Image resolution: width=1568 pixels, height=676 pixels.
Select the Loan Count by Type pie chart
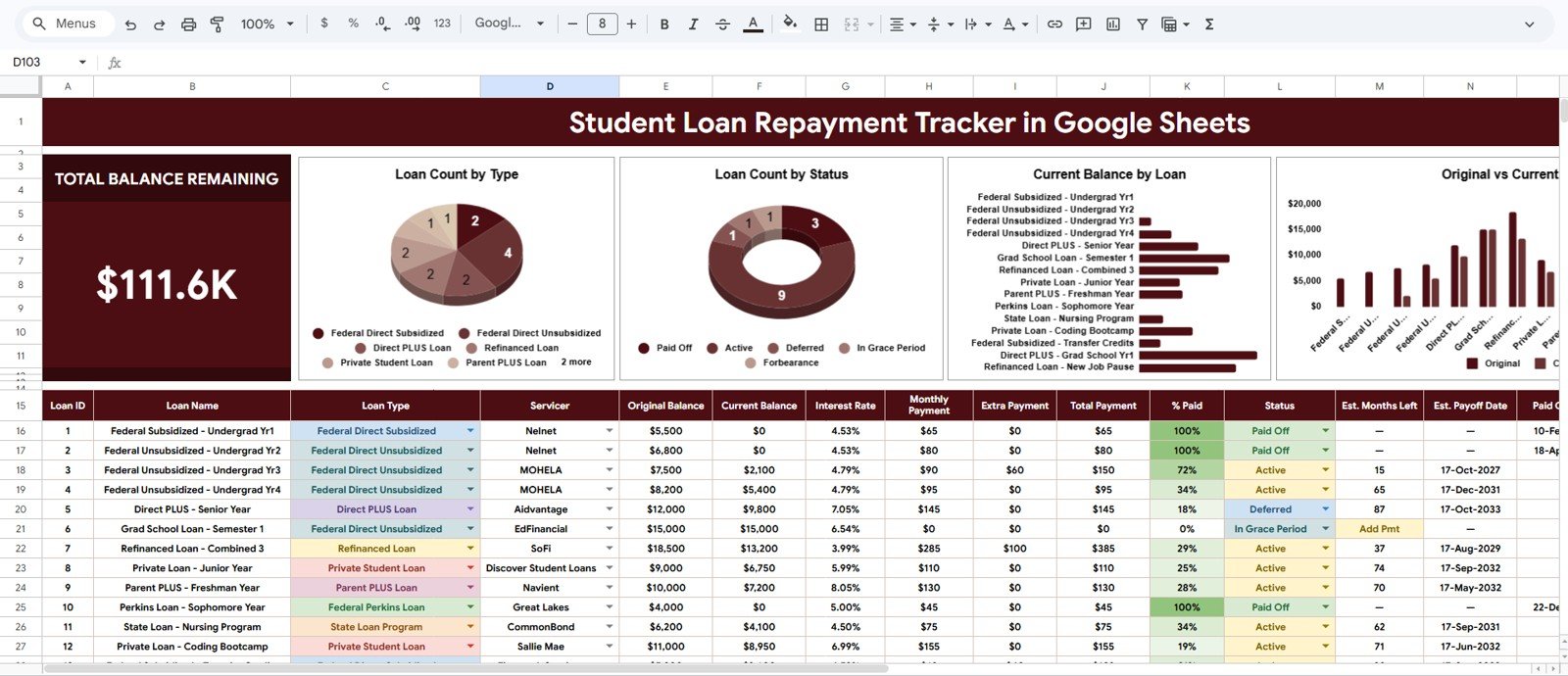tap(457, 268)
